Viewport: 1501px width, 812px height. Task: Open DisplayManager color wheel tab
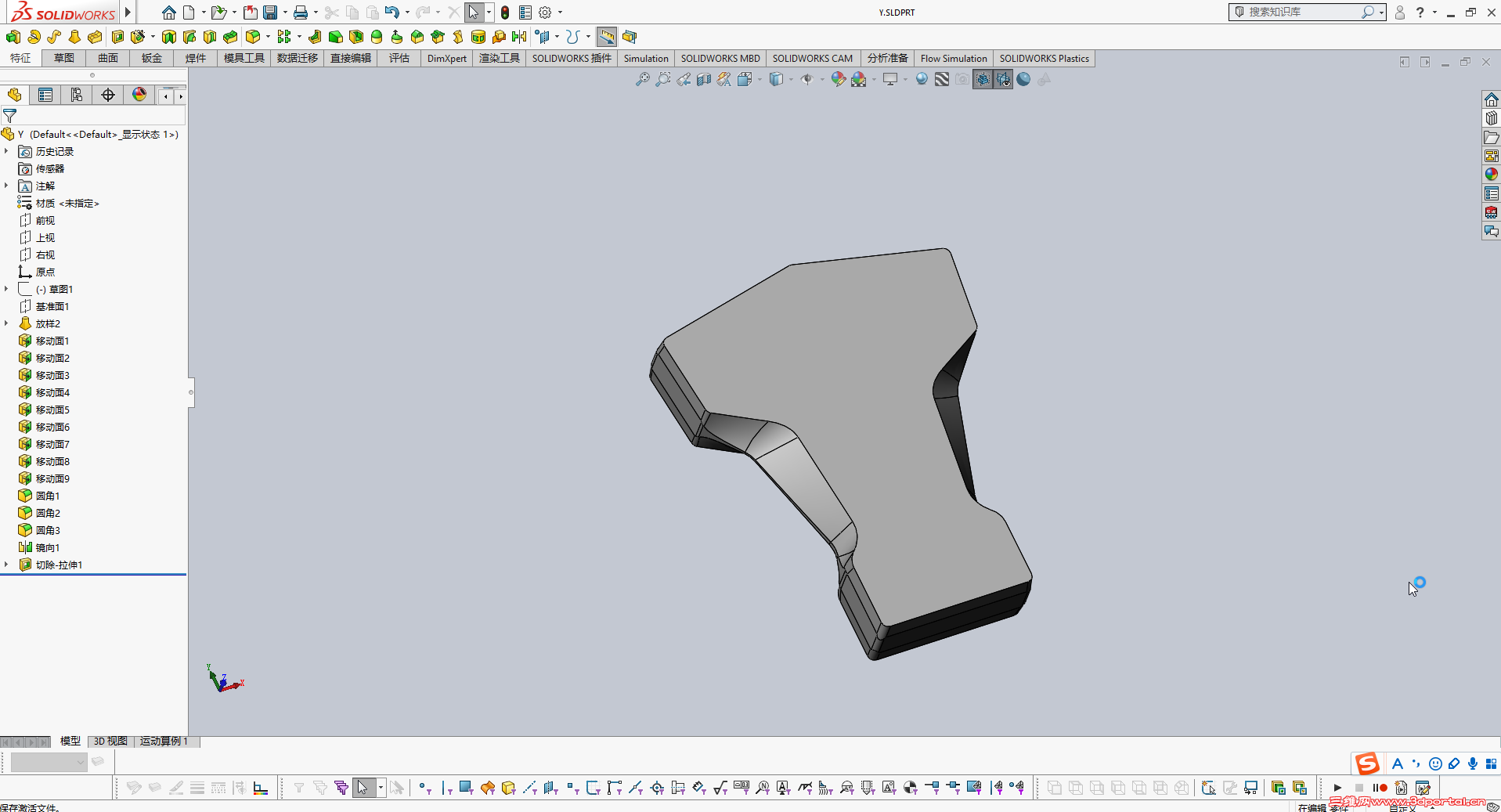pos(139,95)
